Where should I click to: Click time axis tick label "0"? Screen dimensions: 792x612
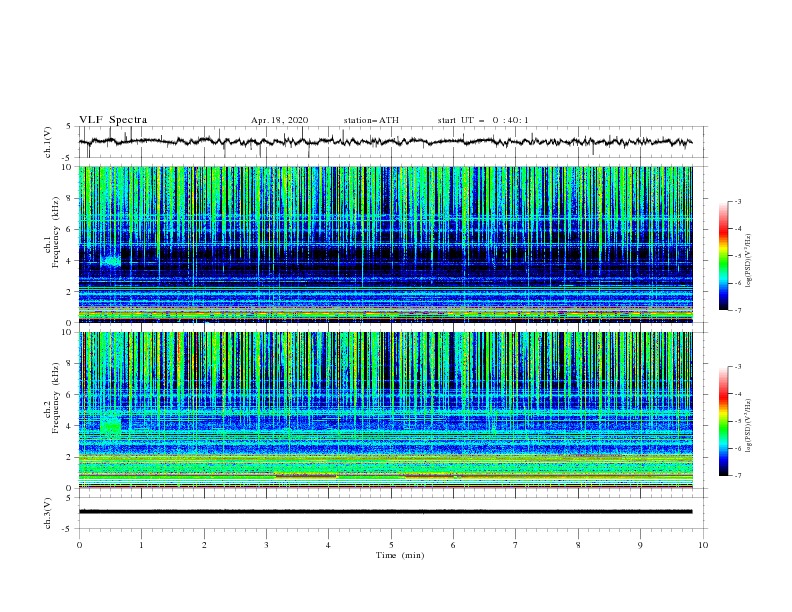[x=79, y=545]
